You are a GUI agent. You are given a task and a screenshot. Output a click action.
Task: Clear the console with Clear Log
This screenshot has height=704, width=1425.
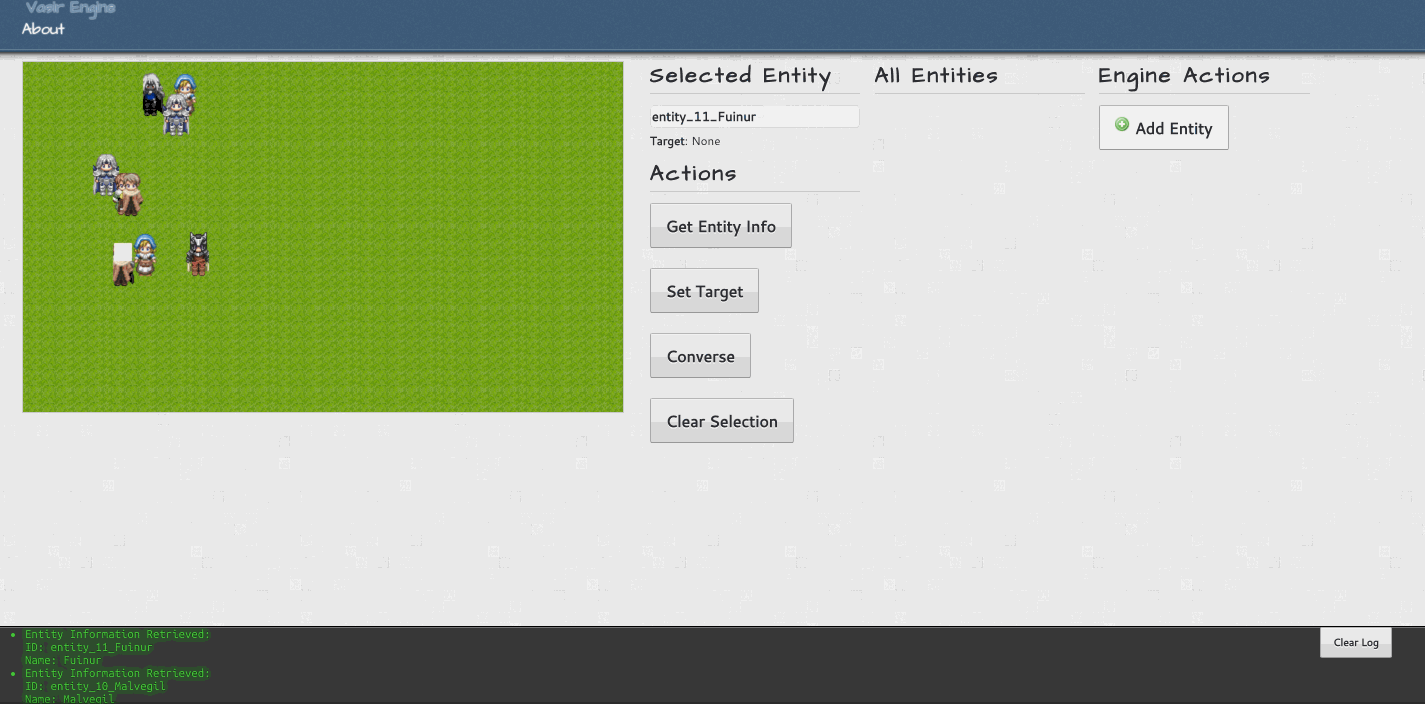pyautogui.click(x=1355, y=642)
